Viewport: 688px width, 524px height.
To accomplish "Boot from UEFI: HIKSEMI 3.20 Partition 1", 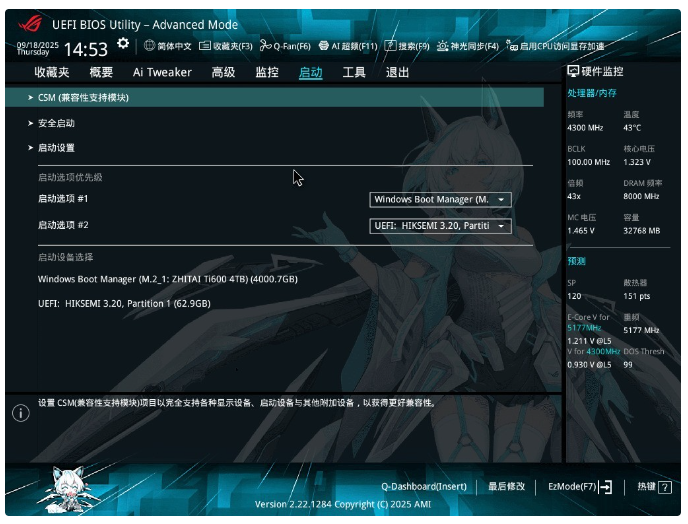I will tap(124, 304).
